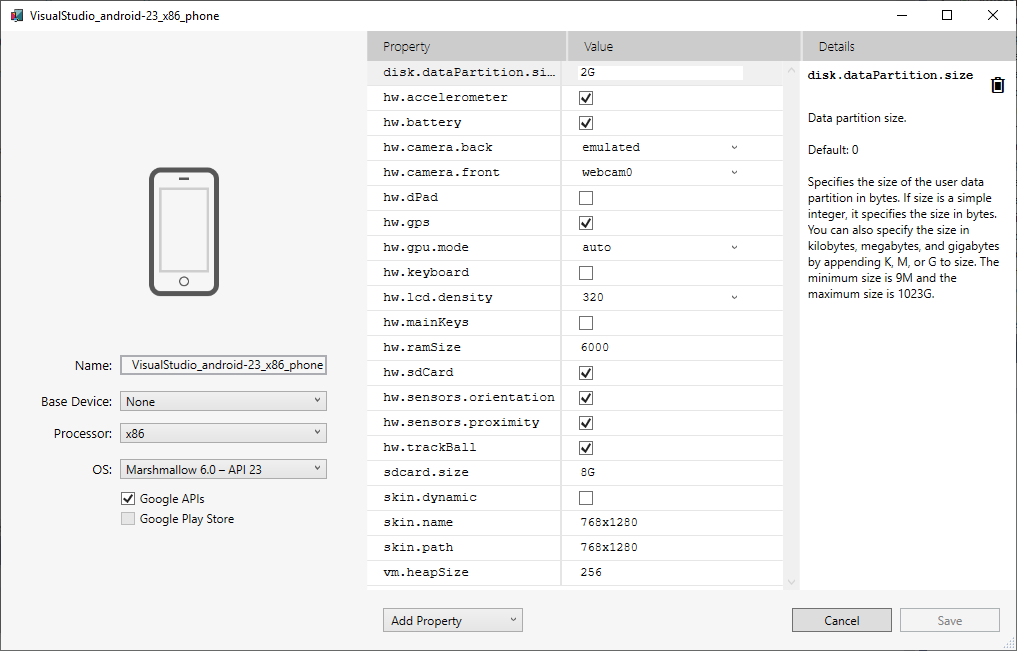Screen dimensions: 1017x651
Task: Click the sdcard.size value 8G
Action: tap(588, 473)
